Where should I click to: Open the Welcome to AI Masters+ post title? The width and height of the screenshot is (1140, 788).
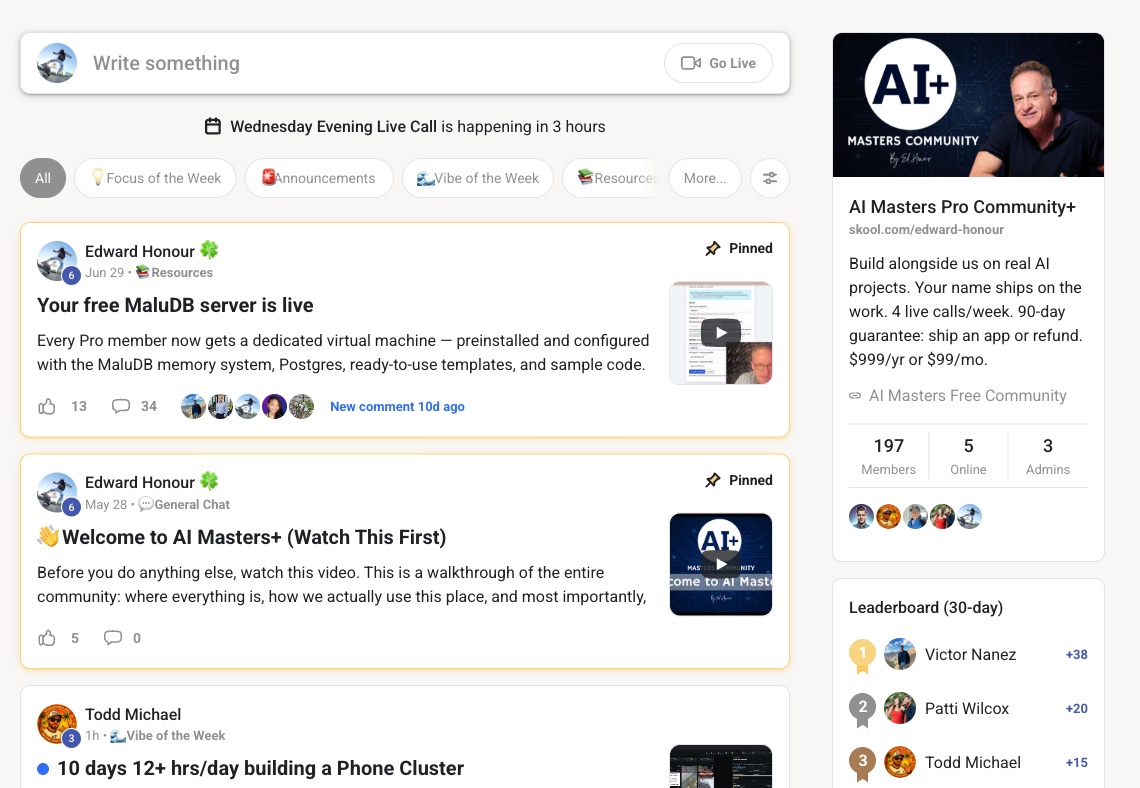coord(241,537)
